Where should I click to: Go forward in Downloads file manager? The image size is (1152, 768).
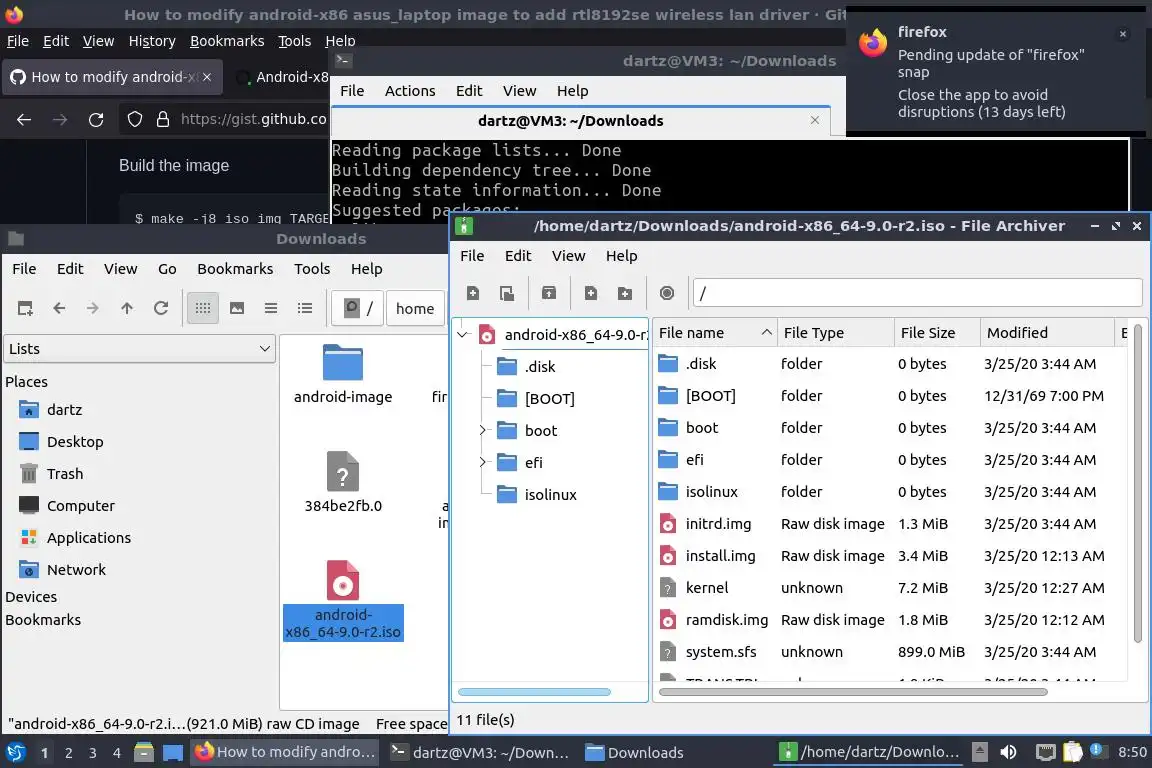(93, 308)
